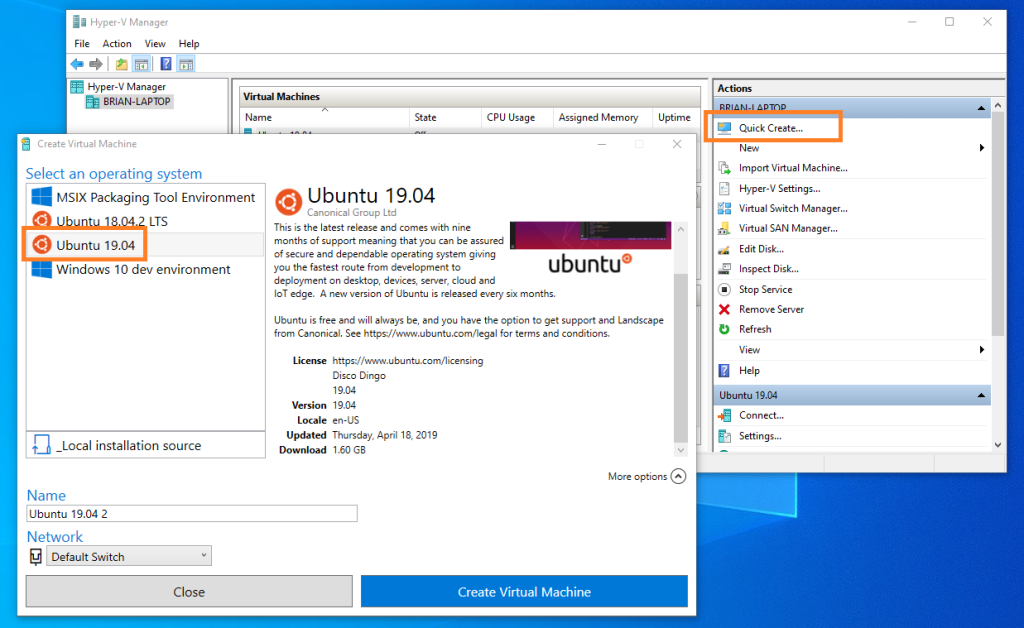Click the back navigation arrow in the toolbar
The height and width of the screenshot is (628, 1024).
tap(77, 63)
